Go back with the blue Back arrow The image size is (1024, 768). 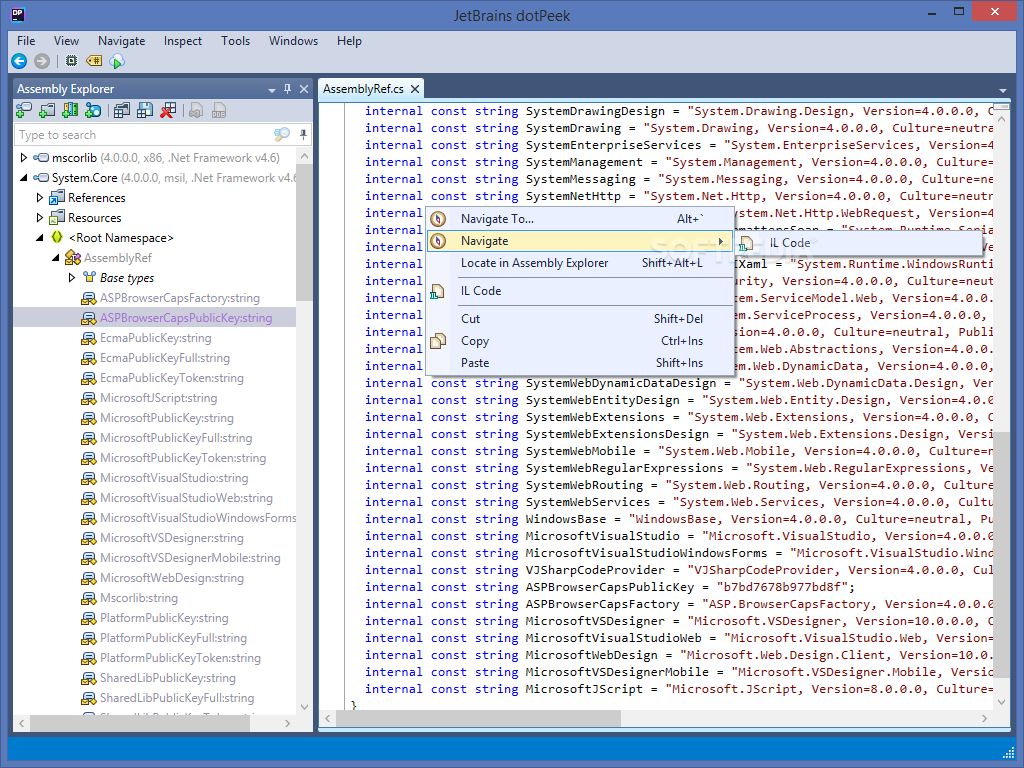(19, 61)
